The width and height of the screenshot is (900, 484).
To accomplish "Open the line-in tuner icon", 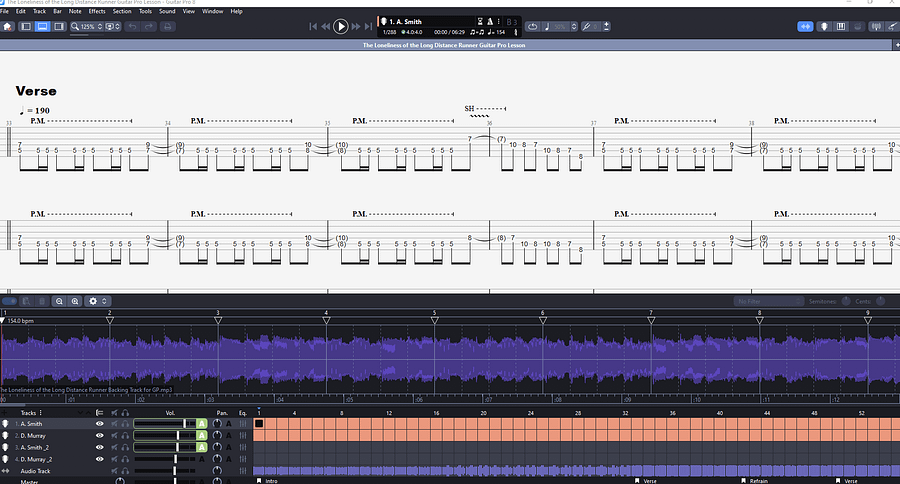I will pyautogui.click(x=876, y=26).
